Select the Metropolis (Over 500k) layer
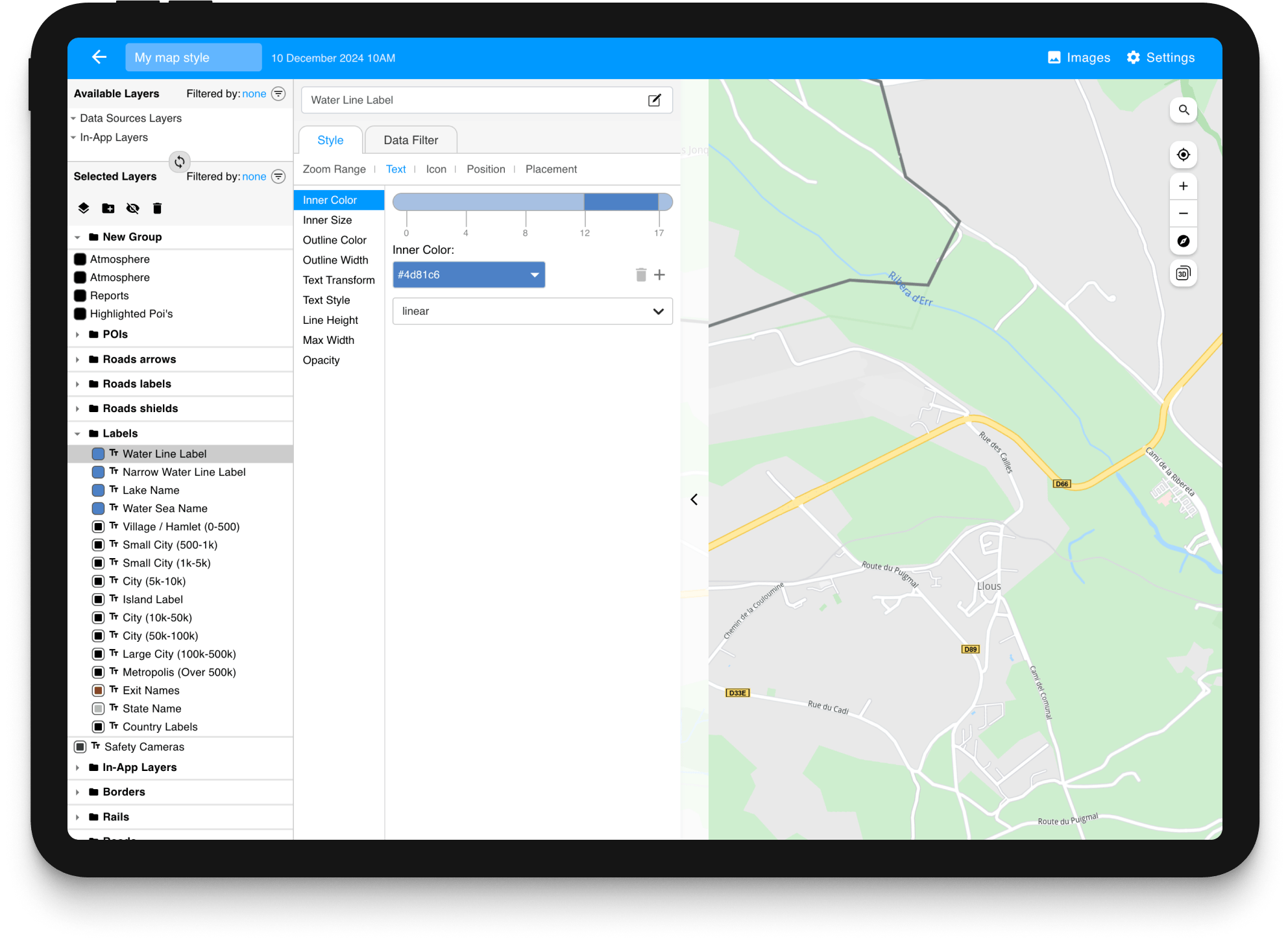 180,672
